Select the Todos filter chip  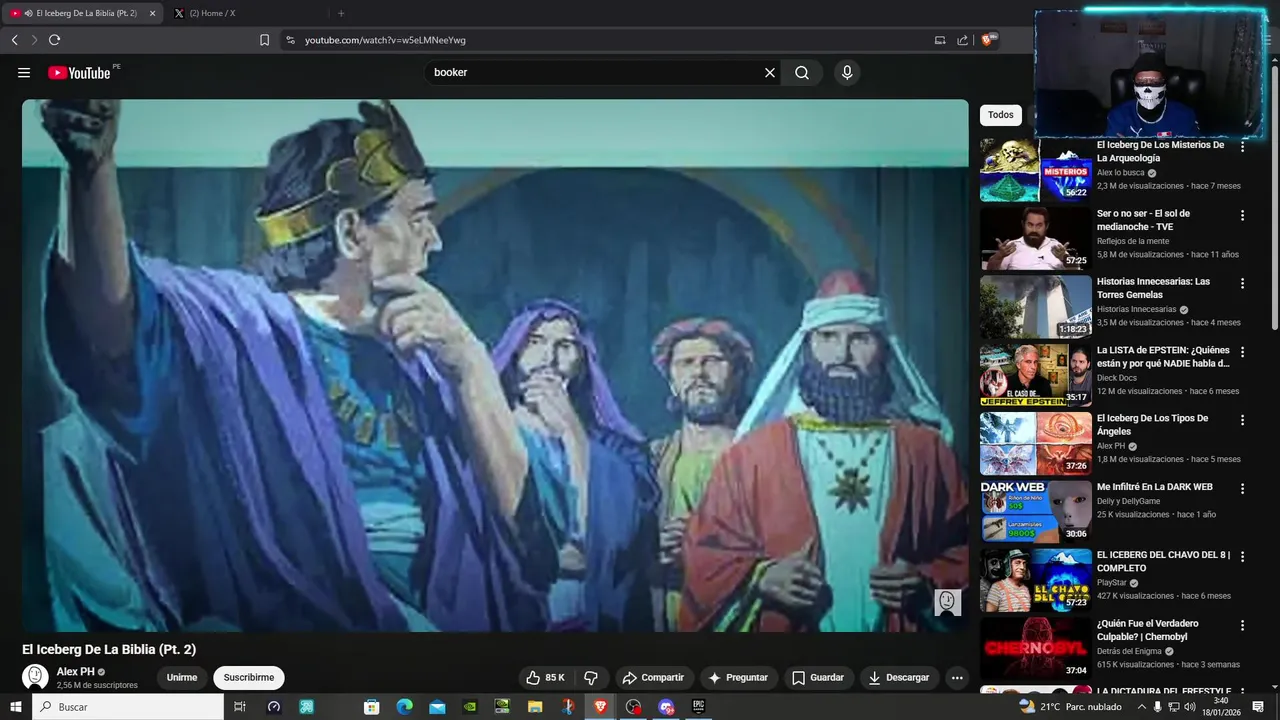pos(1001,115)
